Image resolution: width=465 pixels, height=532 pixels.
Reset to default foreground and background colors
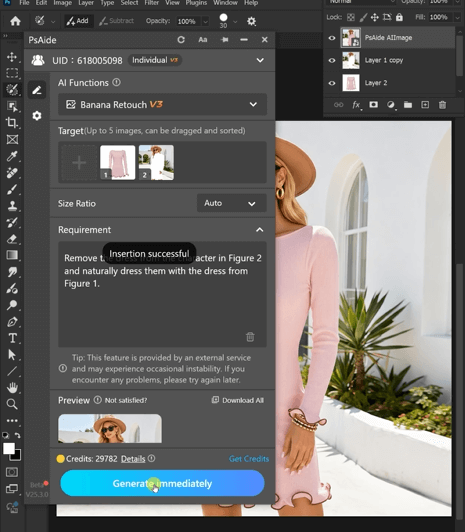(5, 435)
